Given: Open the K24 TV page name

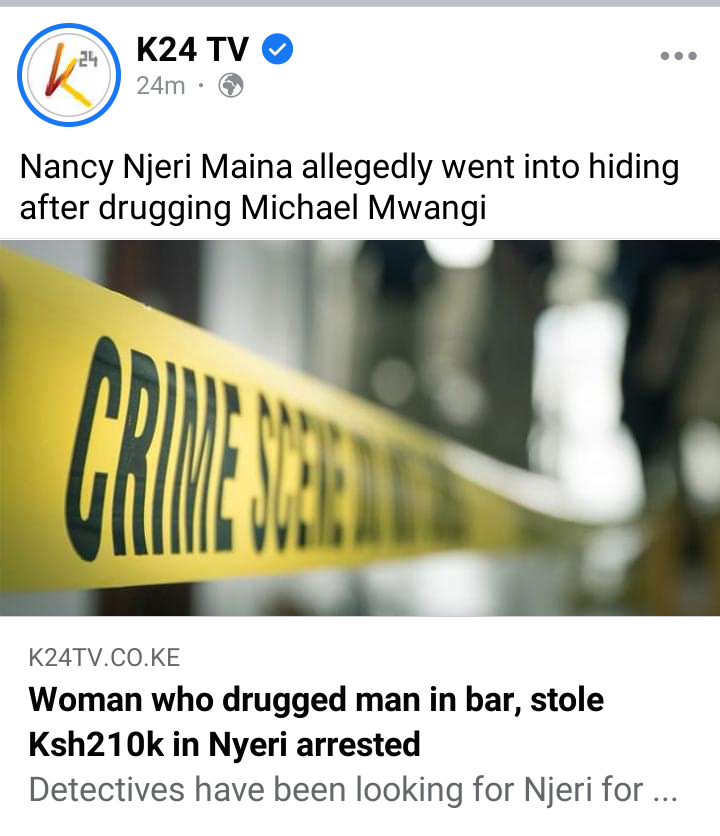Looking at the screenshot, I should (x=193, y=50).
